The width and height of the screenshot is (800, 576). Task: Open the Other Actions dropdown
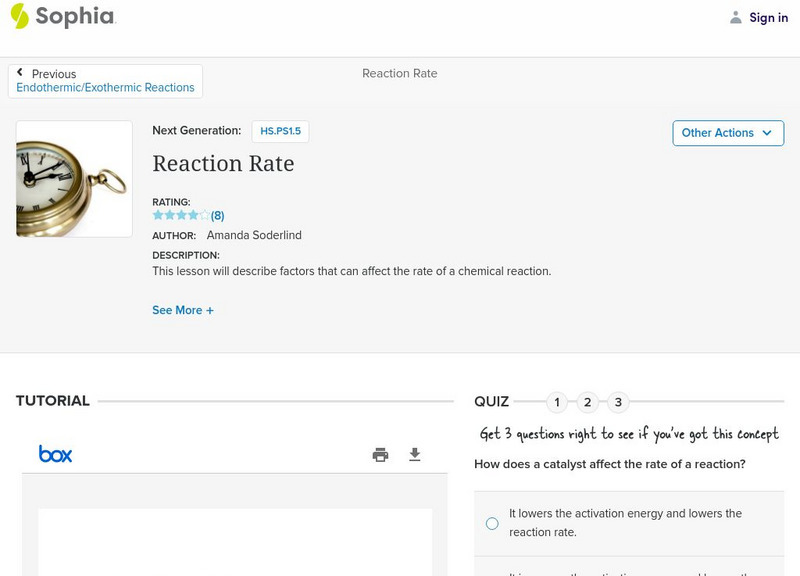click(x=728, y=133)
